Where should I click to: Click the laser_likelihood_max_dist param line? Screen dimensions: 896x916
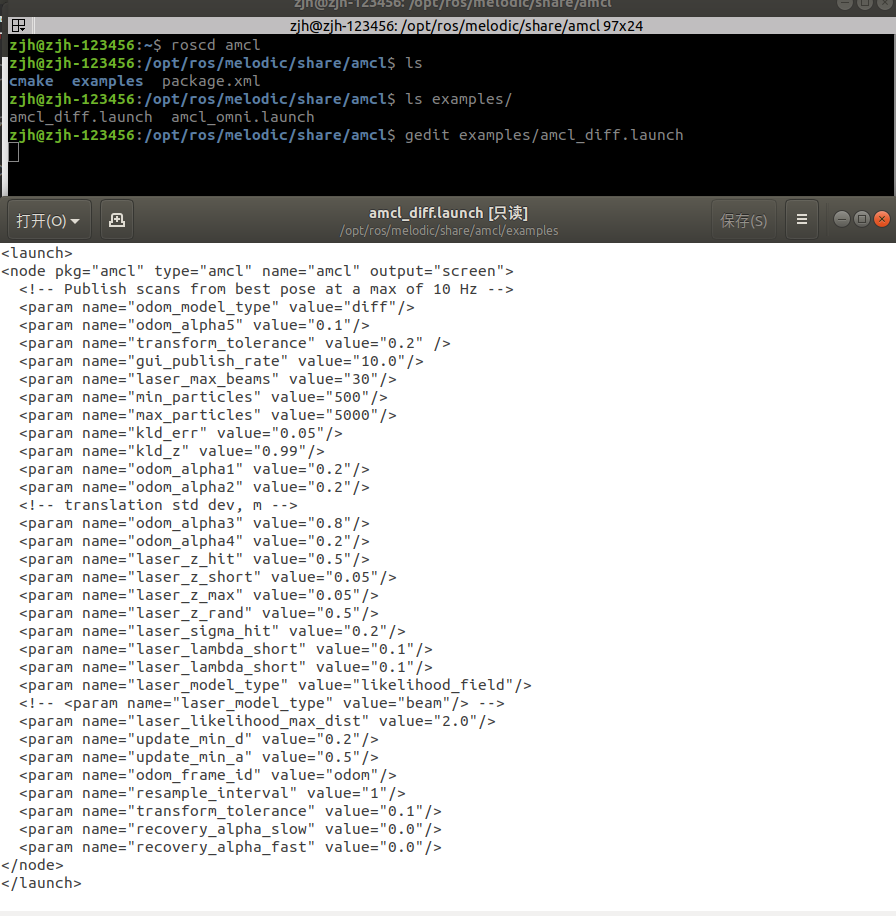[x=258, y=721]
